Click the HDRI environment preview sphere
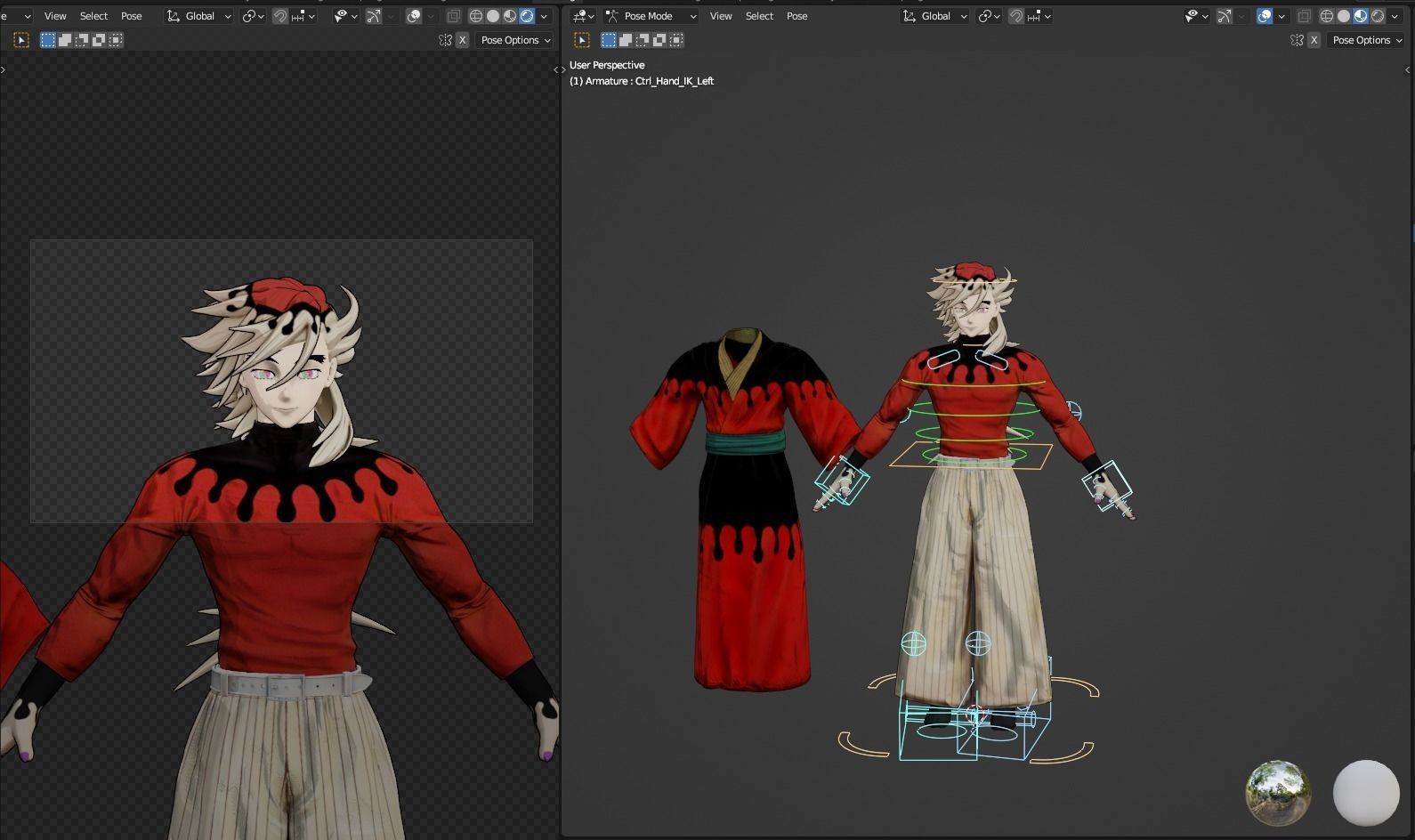Image resolution: width=1415 pixels, height=840 pixels. pyautogui.click(x=1278, y=793)
